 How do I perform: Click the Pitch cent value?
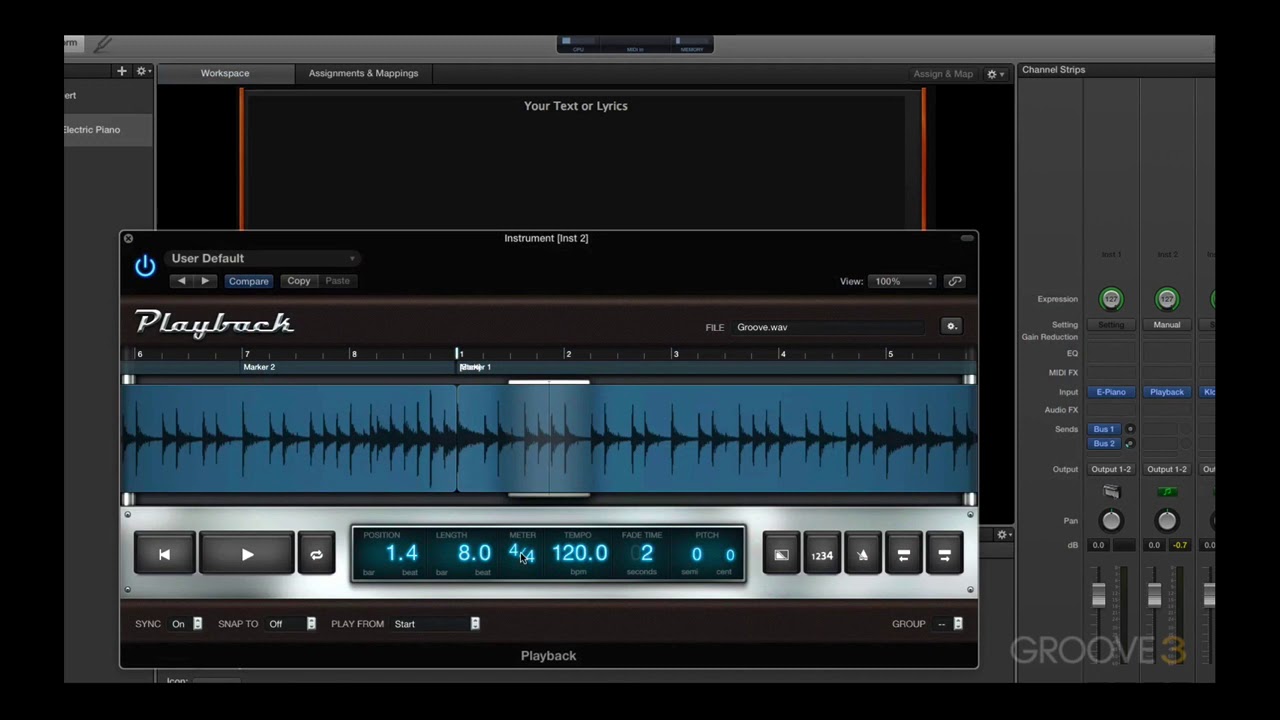(730, 555)
